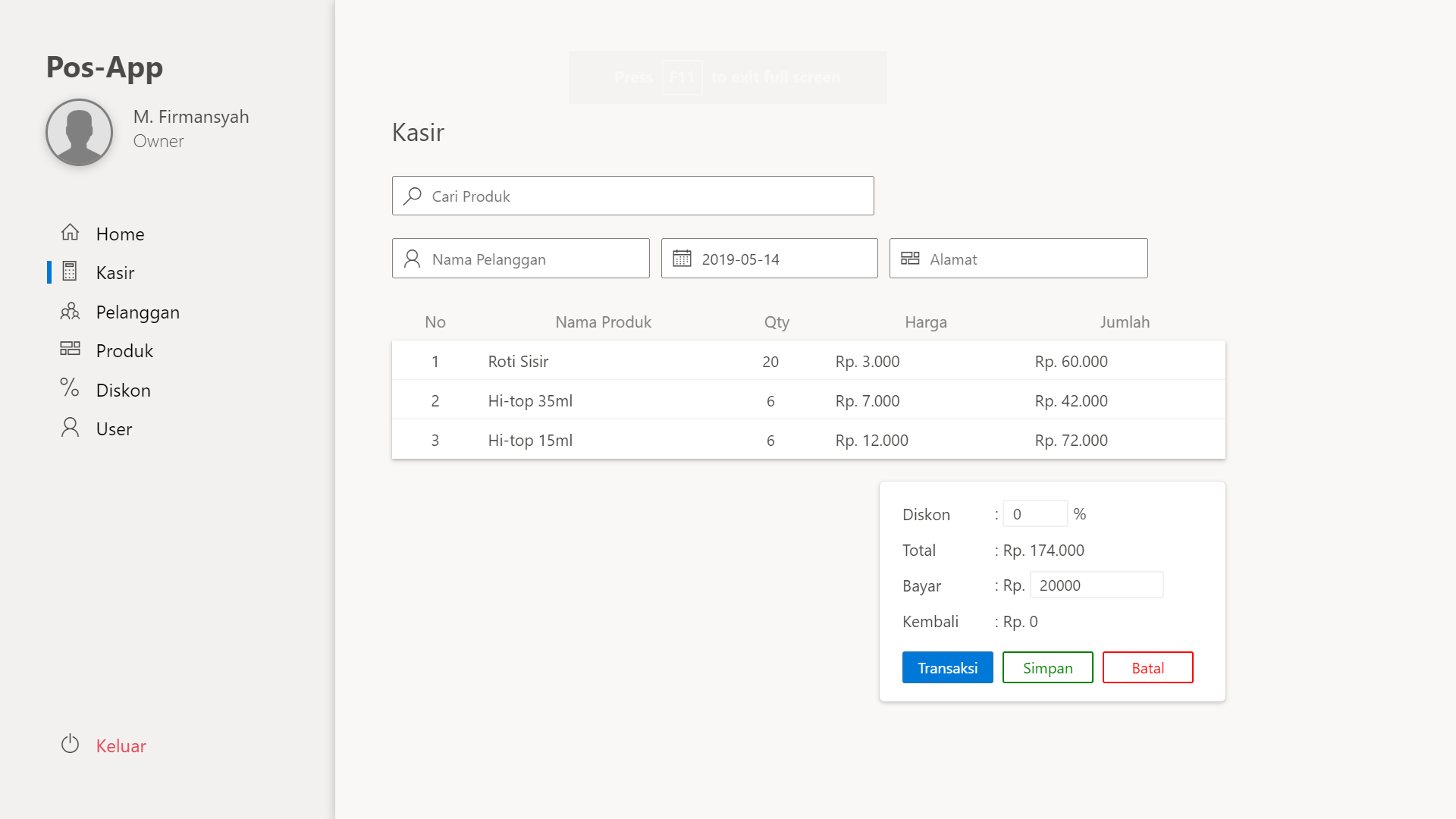This screenshot has width=1456, height=819.
Task: Open the Kasir page from sidebar
Action: (115, 272)
